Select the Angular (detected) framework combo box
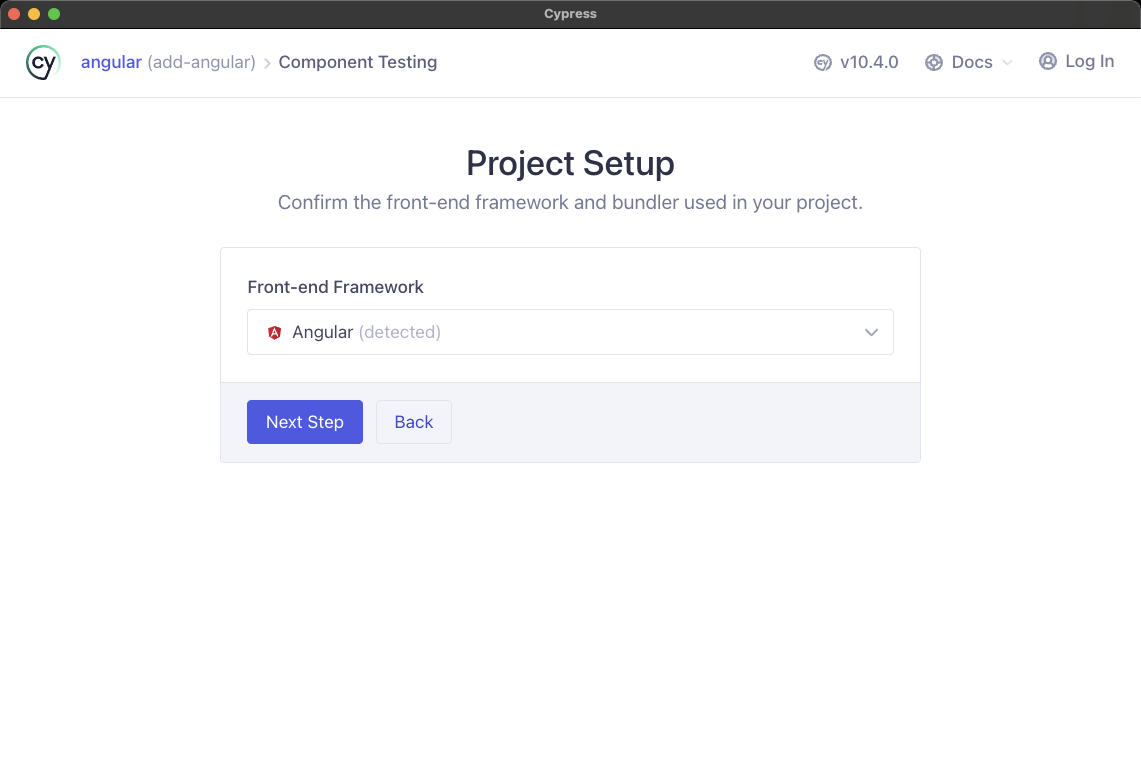The height and width of the screenshot is (768, 1141). pos(570,332)
